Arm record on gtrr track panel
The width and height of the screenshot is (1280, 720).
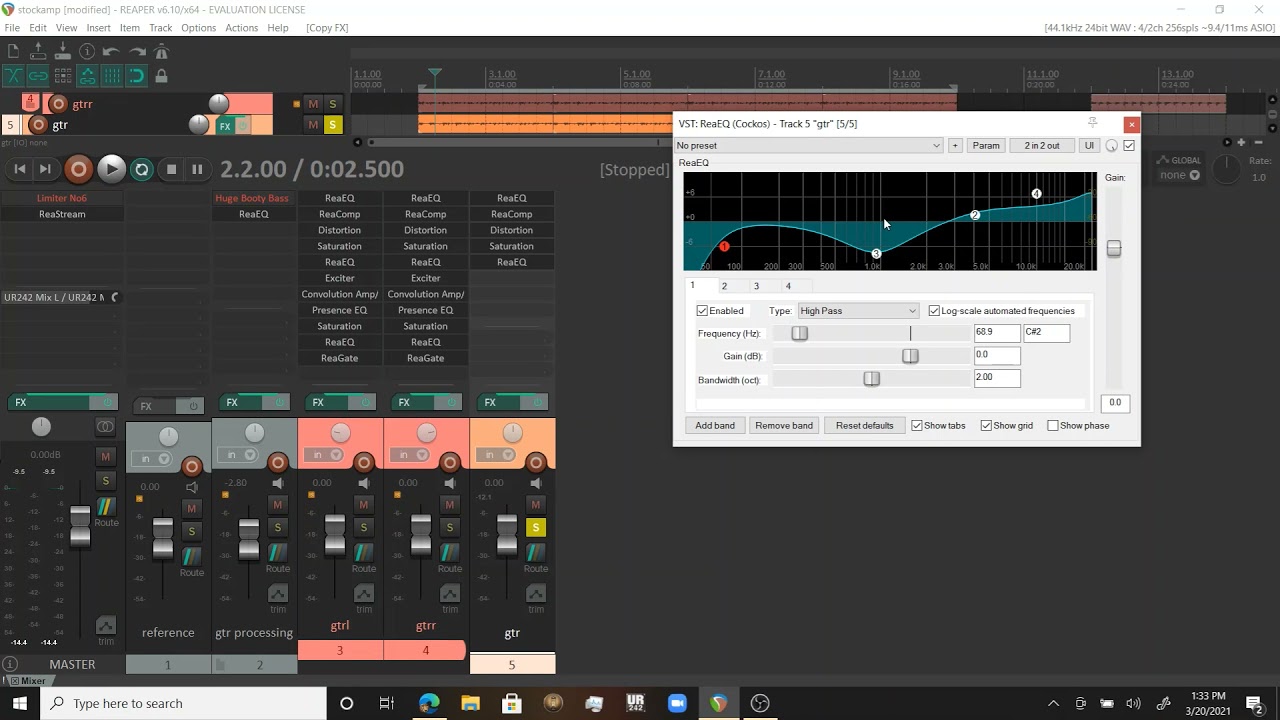coord(58,104)
